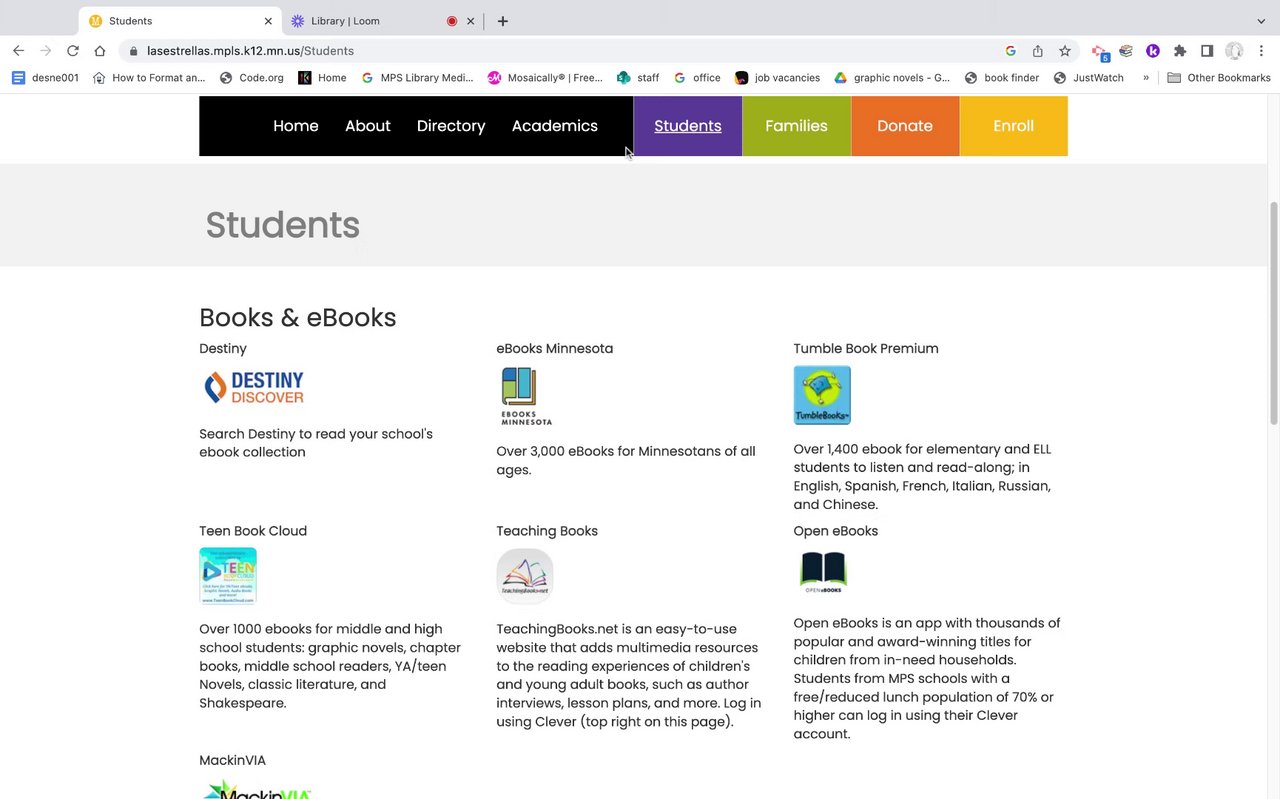Open the How to Format bookmark
1280x799 pixels.
(149, 78)
